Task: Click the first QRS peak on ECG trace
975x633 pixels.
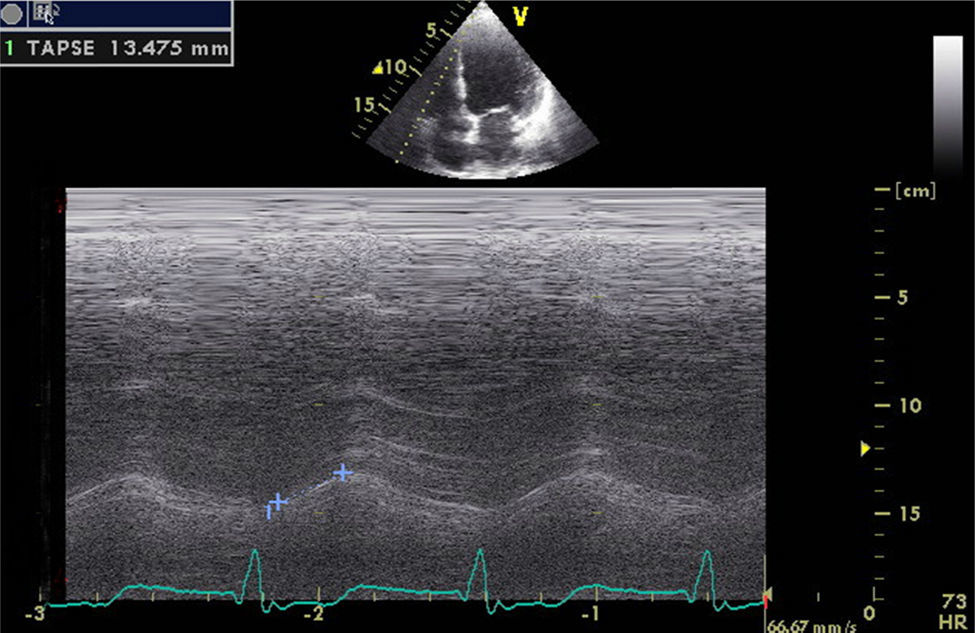Action: point(255,551)
